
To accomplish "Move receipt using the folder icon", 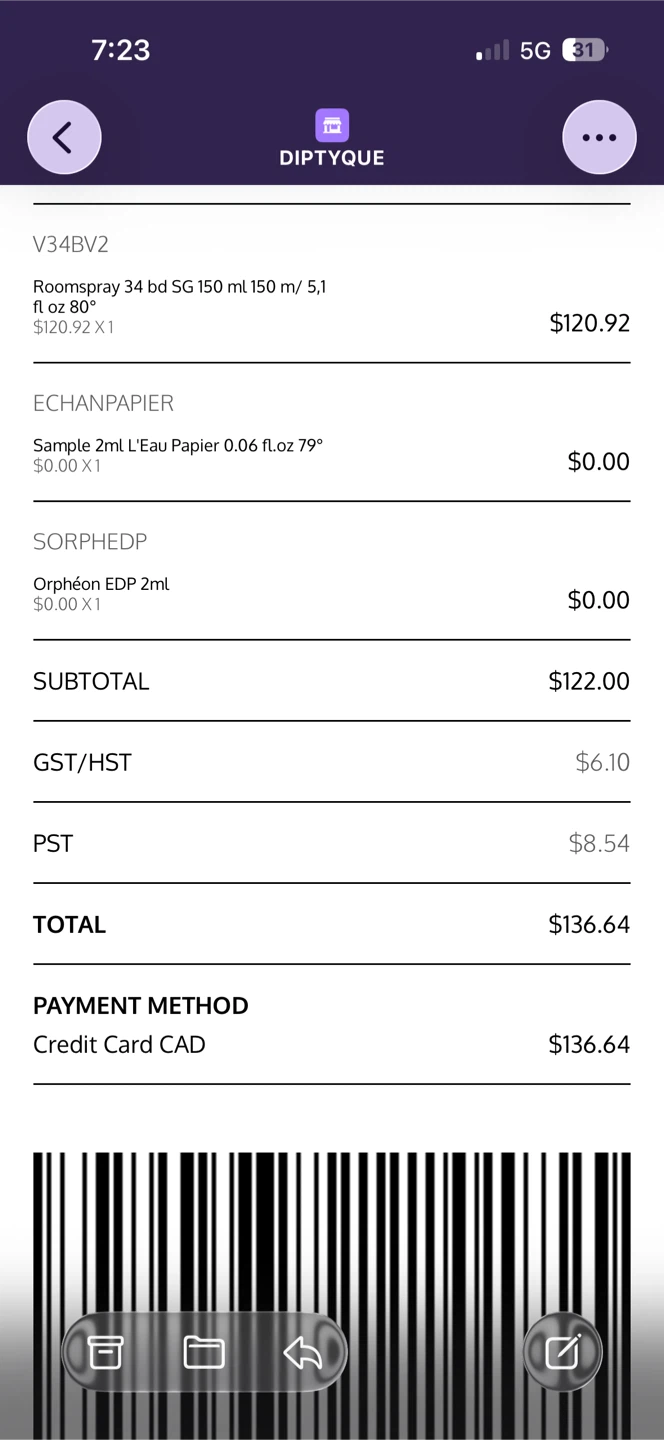I will 204,1352.
